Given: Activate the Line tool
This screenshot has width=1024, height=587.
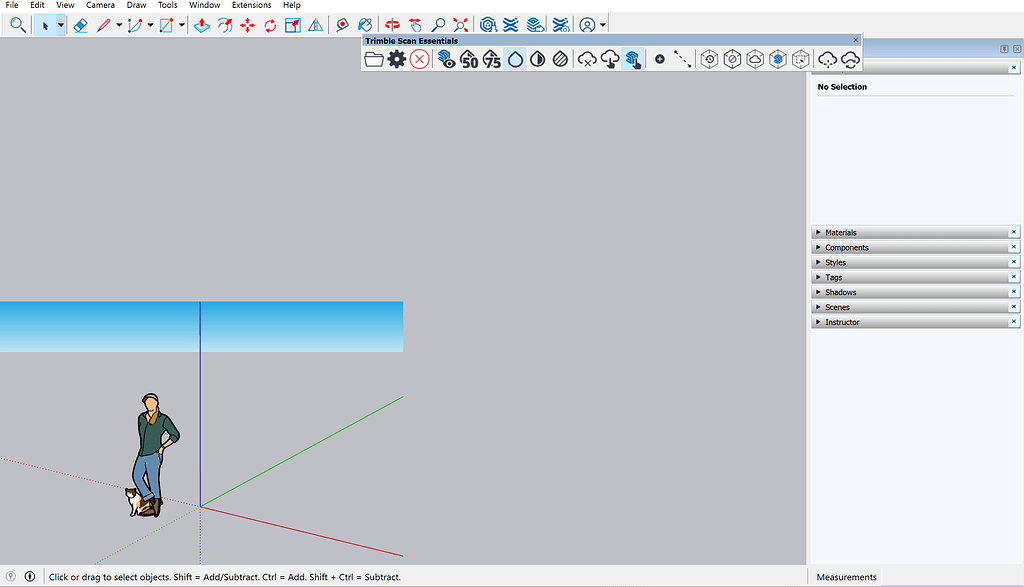Looking at the screenshot, I should pyautogui.click(x=103, y=24).
